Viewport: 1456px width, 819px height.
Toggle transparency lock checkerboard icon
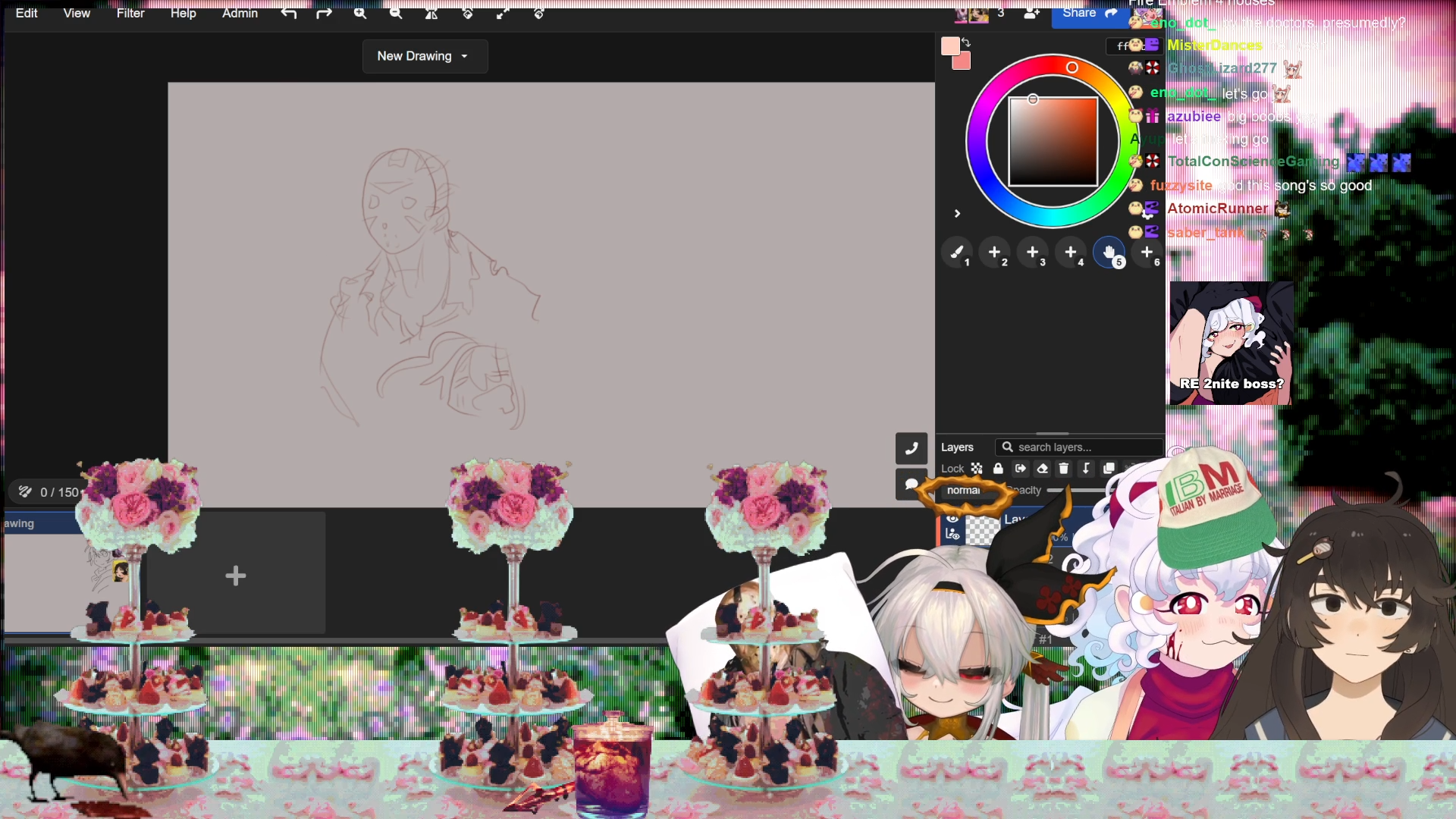click(x=977, y=469)
